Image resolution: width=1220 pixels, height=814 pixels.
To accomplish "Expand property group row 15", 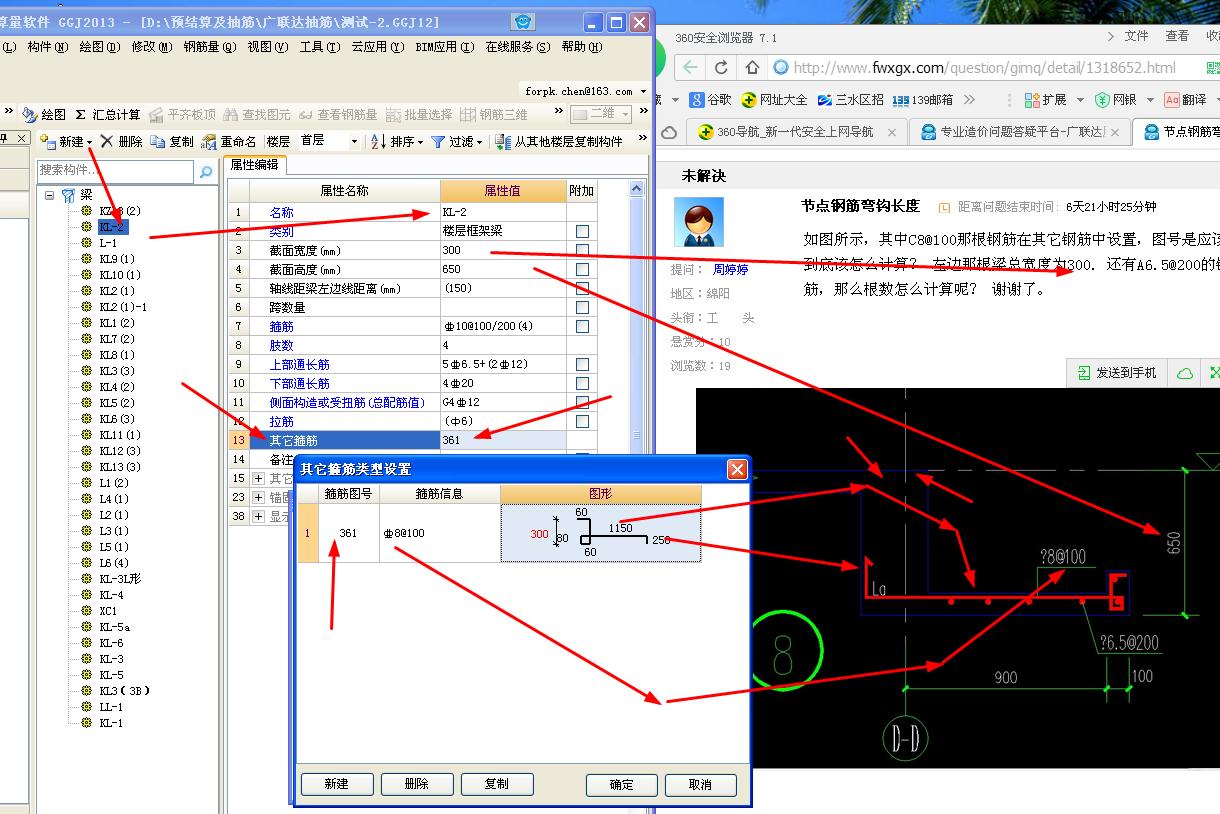I will pyautogui.click(x=259, y=478).
